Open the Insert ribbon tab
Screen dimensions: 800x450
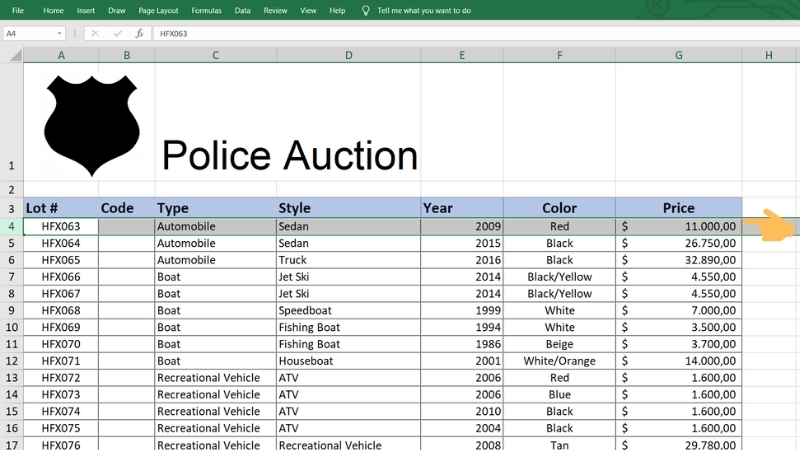85,10
